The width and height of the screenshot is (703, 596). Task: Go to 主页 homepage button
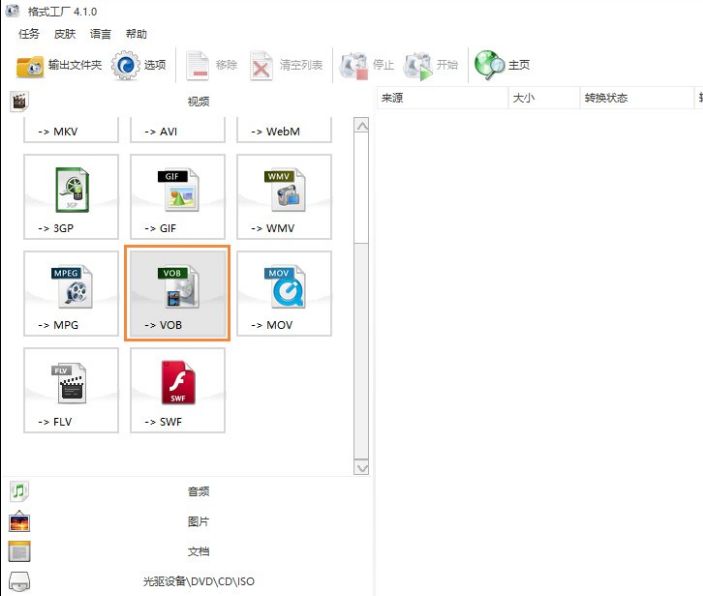click(503, 65)
